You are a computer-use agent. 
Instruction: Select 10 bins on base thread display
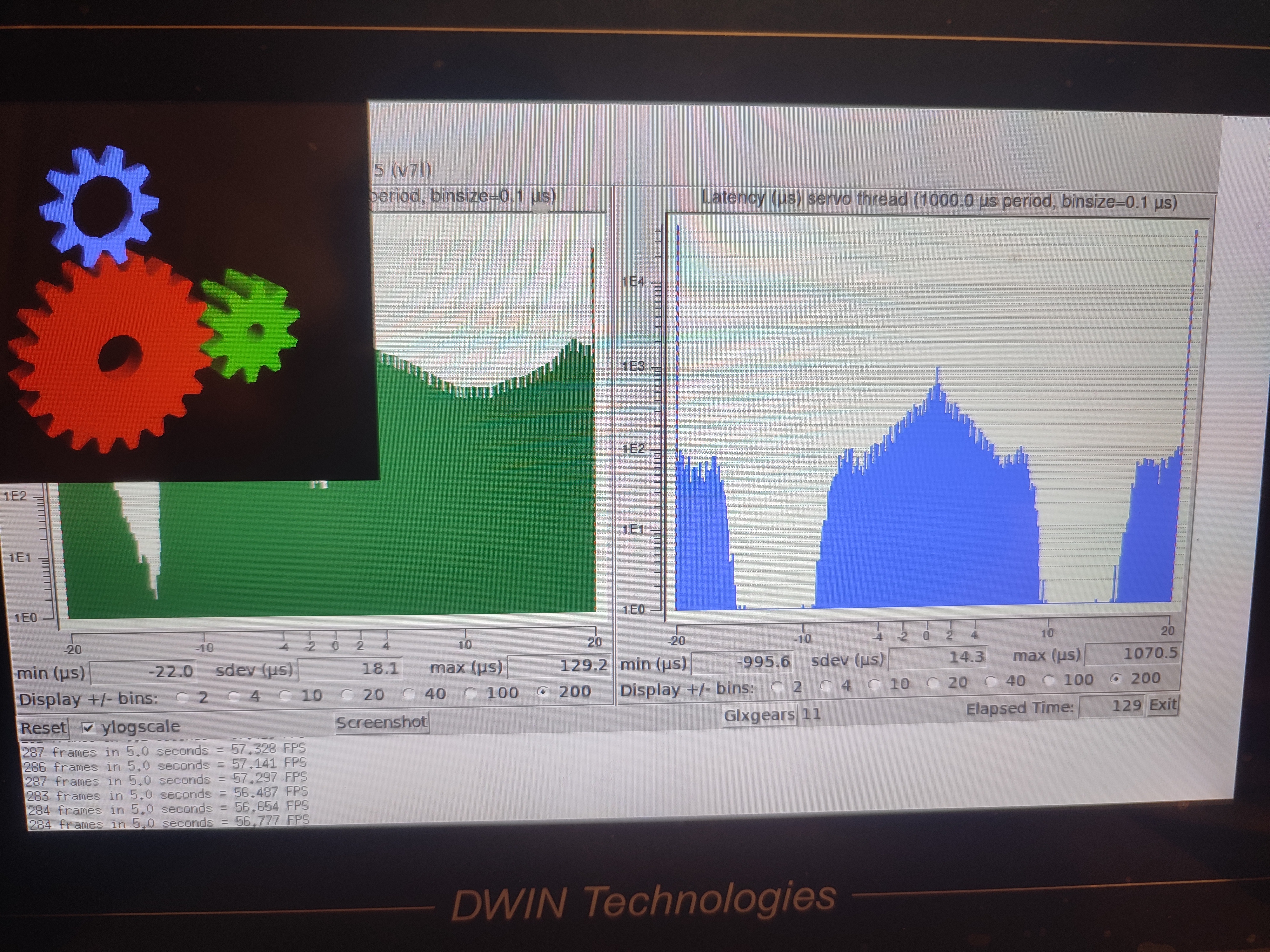285,696
